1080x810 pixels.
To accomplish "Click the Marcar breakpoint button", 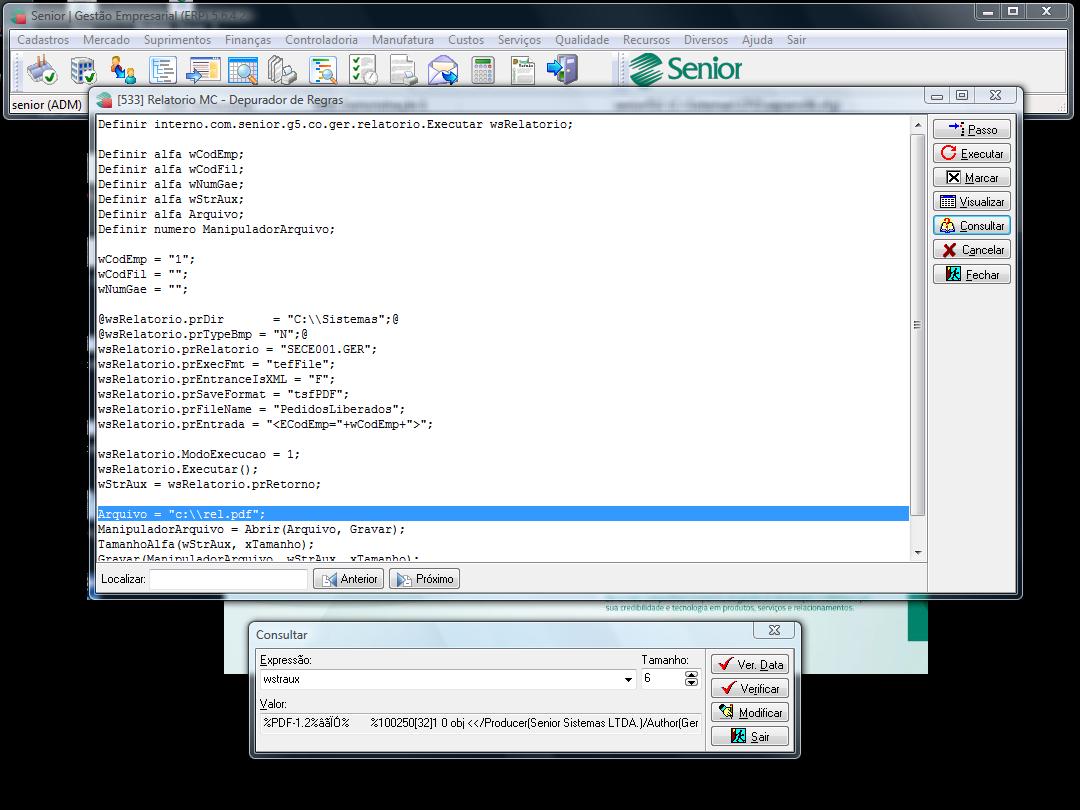I will pos(971,178).
